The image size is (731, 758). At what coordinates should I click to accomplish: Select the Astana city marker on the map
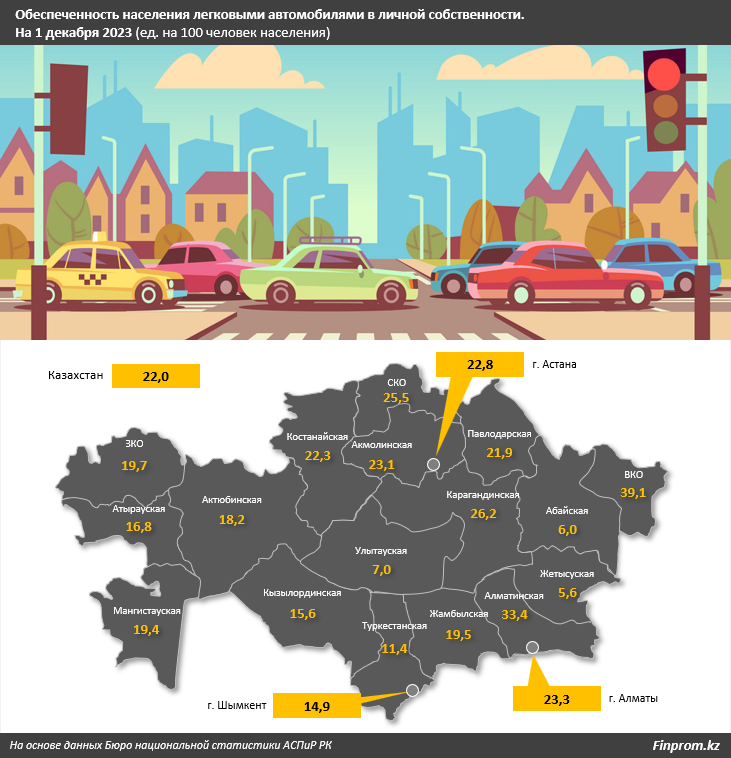tap(433, 464)
